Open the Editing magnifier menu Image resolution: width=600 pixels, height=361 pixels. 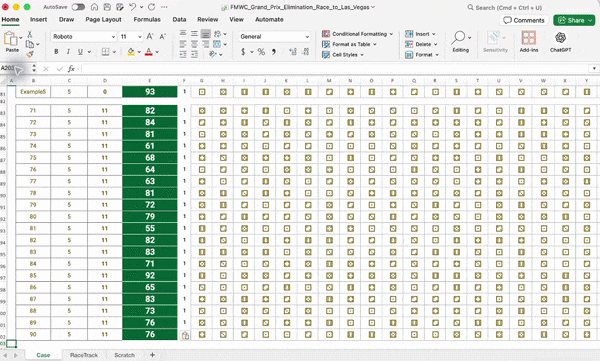(460, 41)
